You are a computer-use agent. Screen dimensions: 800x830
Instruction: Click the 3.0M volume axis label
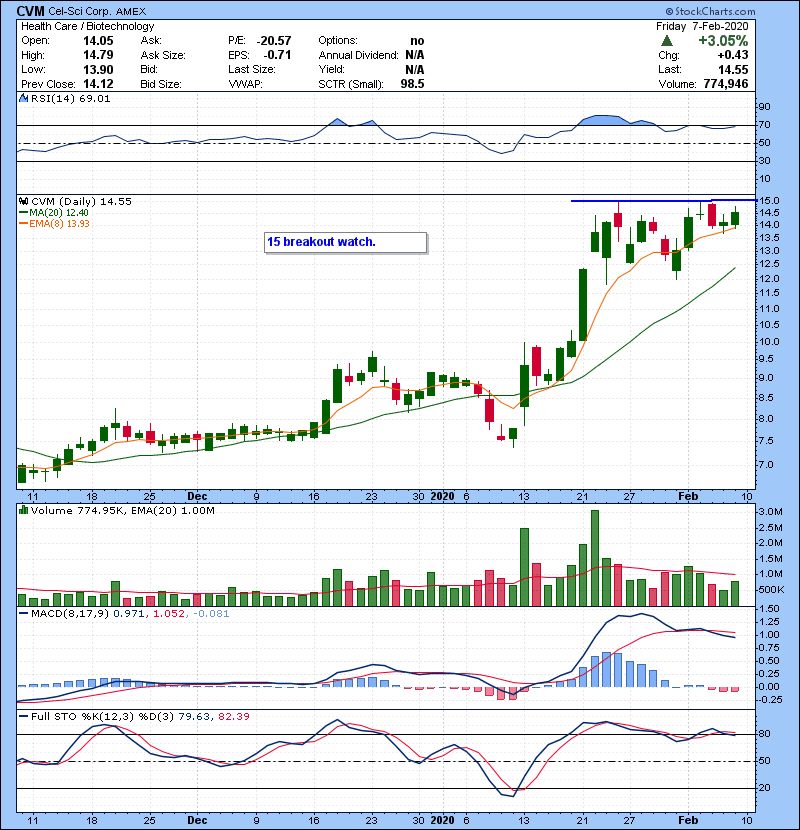pos(770,512)
